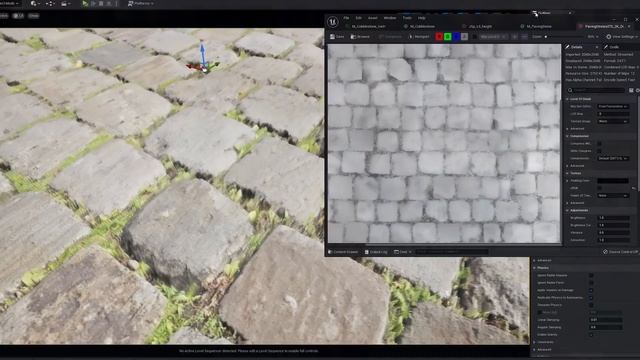The height and width of the screenshot is (360, 640).
Task: Open the Tools menu of the texture editor
Action: tap(407, 18)
